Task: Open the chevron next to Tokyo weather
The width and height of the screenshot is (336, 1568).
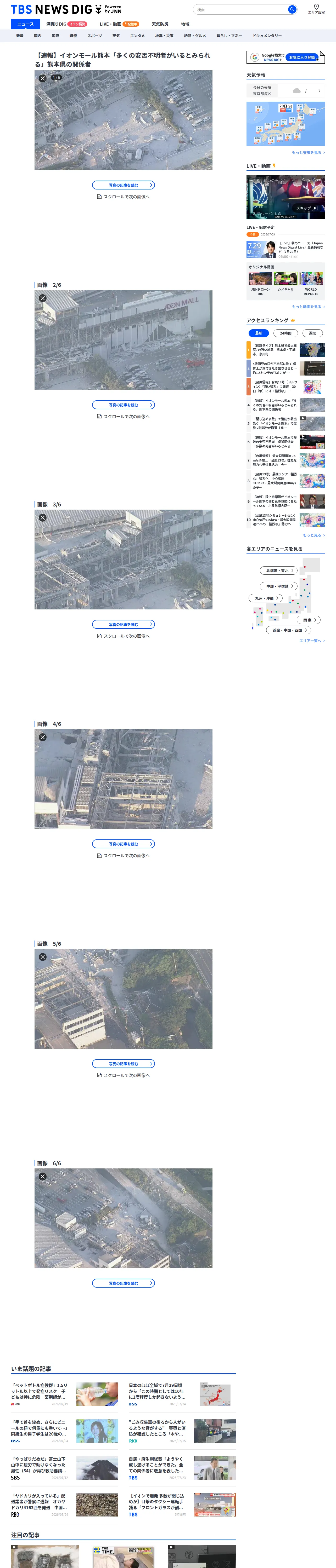Action: point(319,91)
